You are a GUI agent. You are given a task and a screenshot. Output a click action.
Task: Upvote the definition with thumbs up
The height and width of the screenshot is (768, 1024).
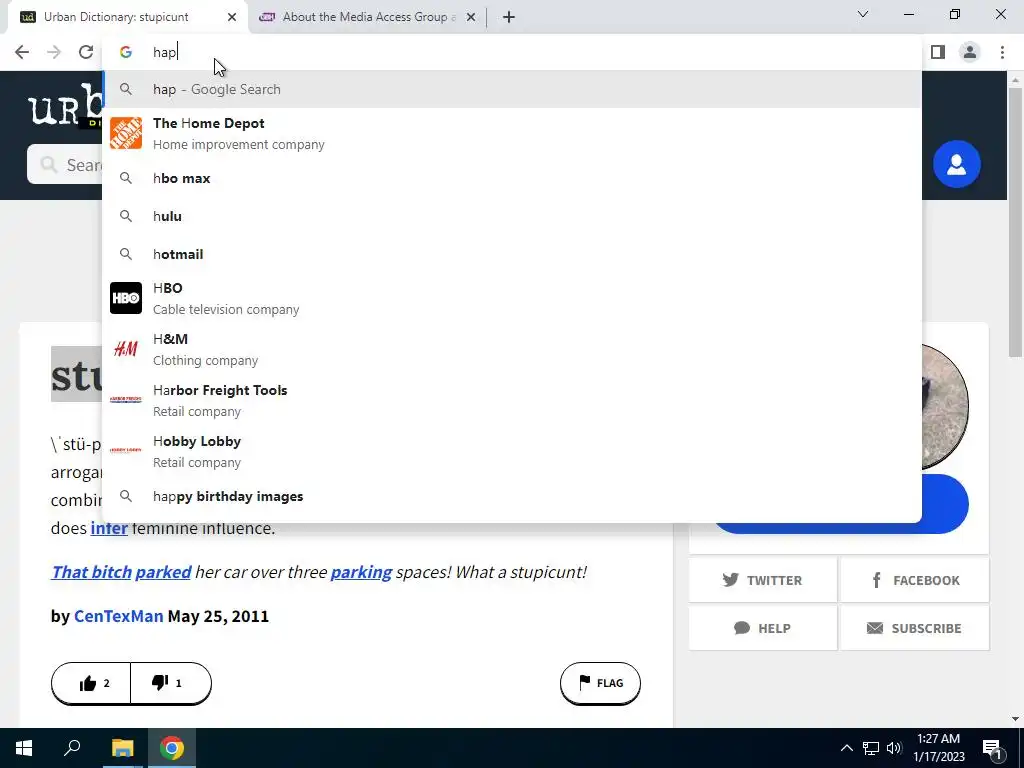[91, 683]
